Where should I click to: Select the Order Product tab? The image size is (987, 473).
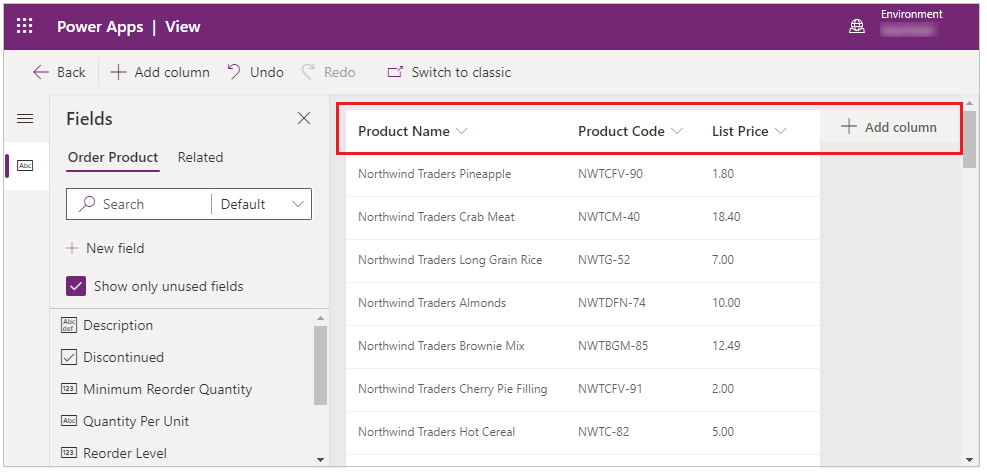point(112,157)
